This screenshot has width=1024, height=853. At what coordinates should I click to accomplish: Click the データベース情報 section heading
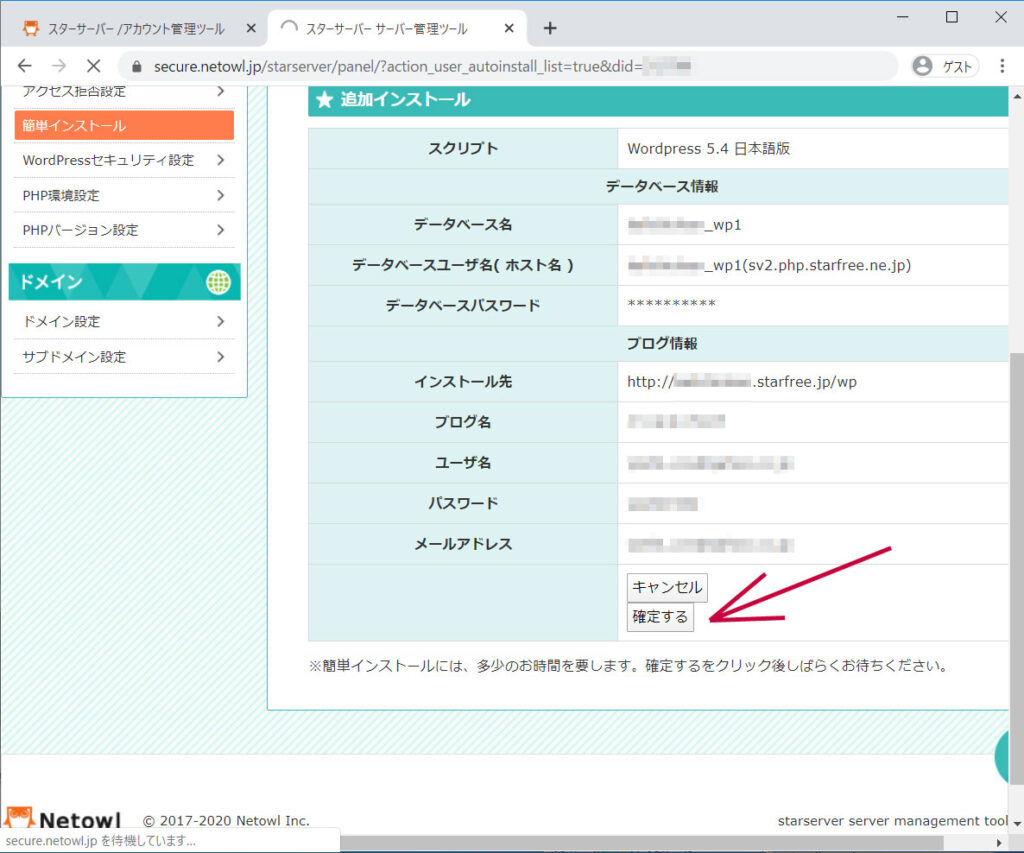[x=662, y=187]
